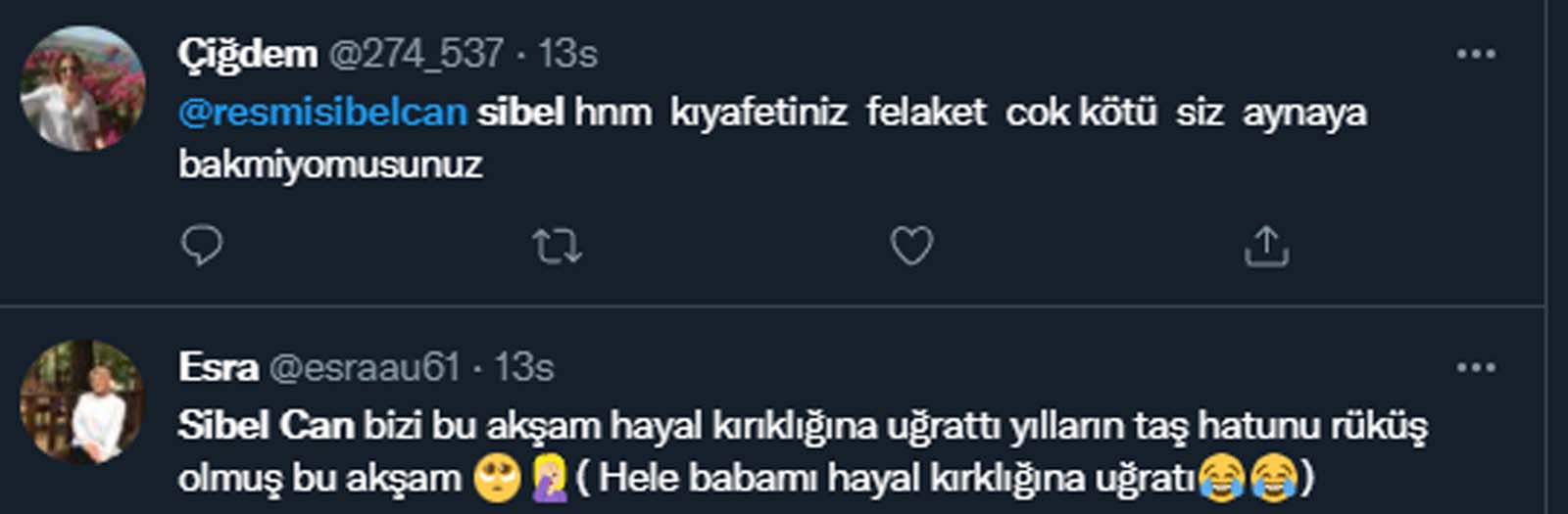
Task: Click the Esra display name
Action: point(219,368)
